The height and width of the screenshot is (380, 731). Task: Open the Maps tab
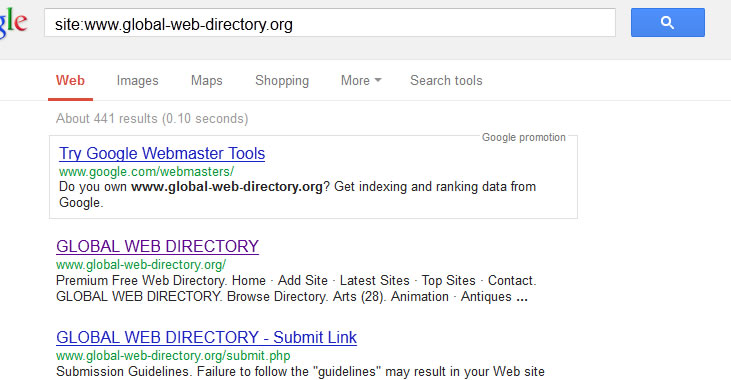[207, 80]
